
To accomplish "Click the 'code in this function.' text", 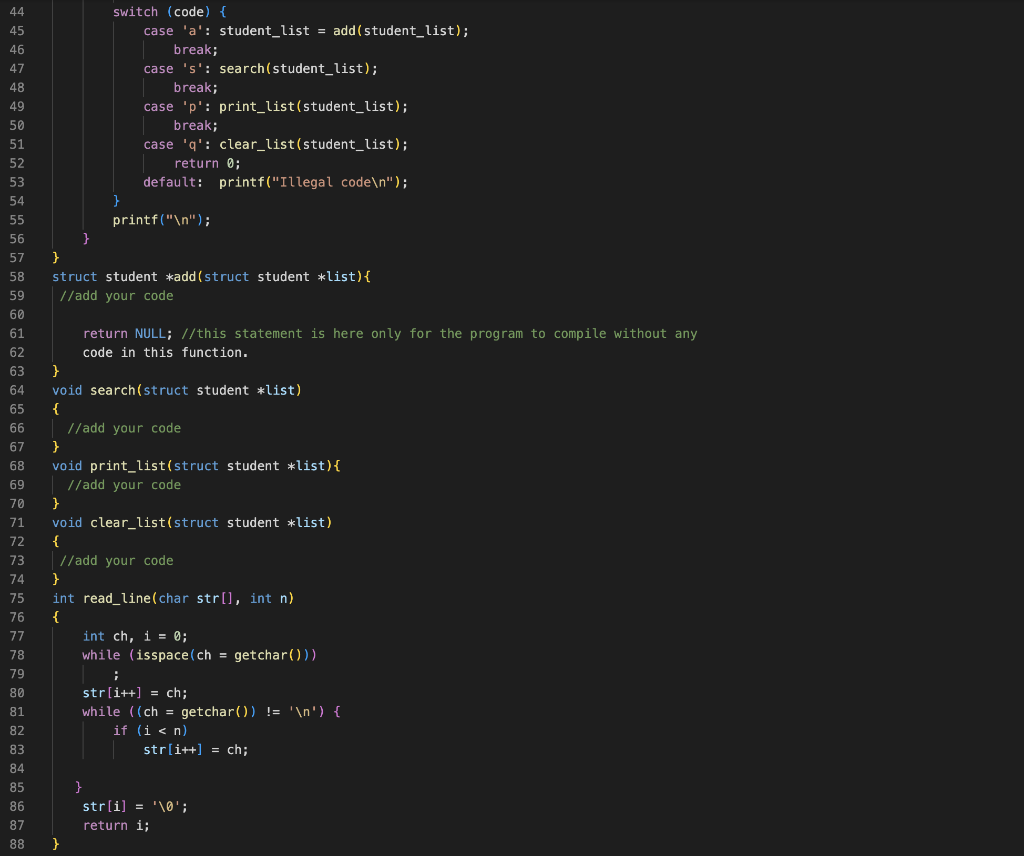I will click(x=166, y=353).
